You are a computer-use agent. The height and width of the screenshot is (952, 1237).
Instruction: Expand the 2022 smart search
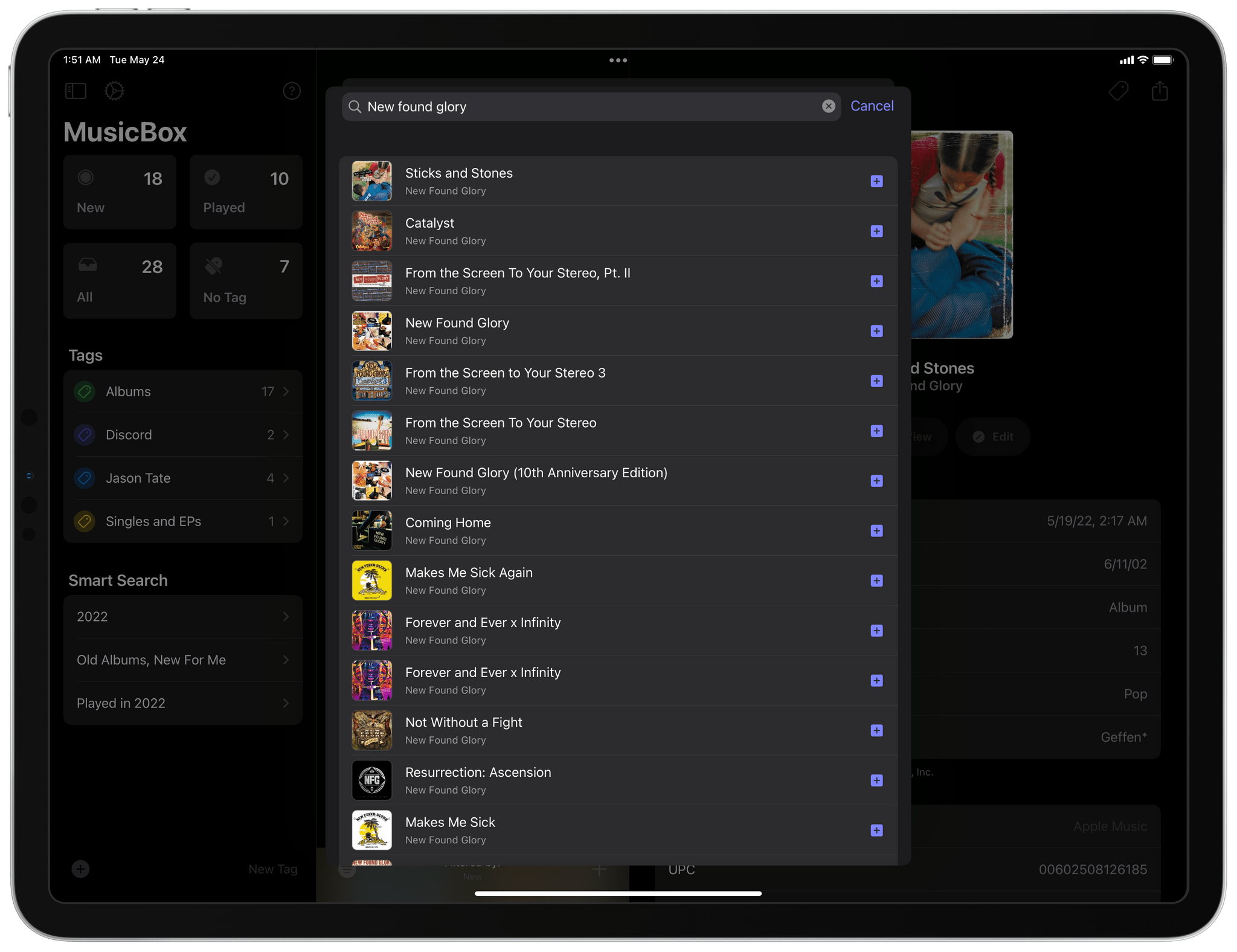pyautogui.click(x=182, y=617)
